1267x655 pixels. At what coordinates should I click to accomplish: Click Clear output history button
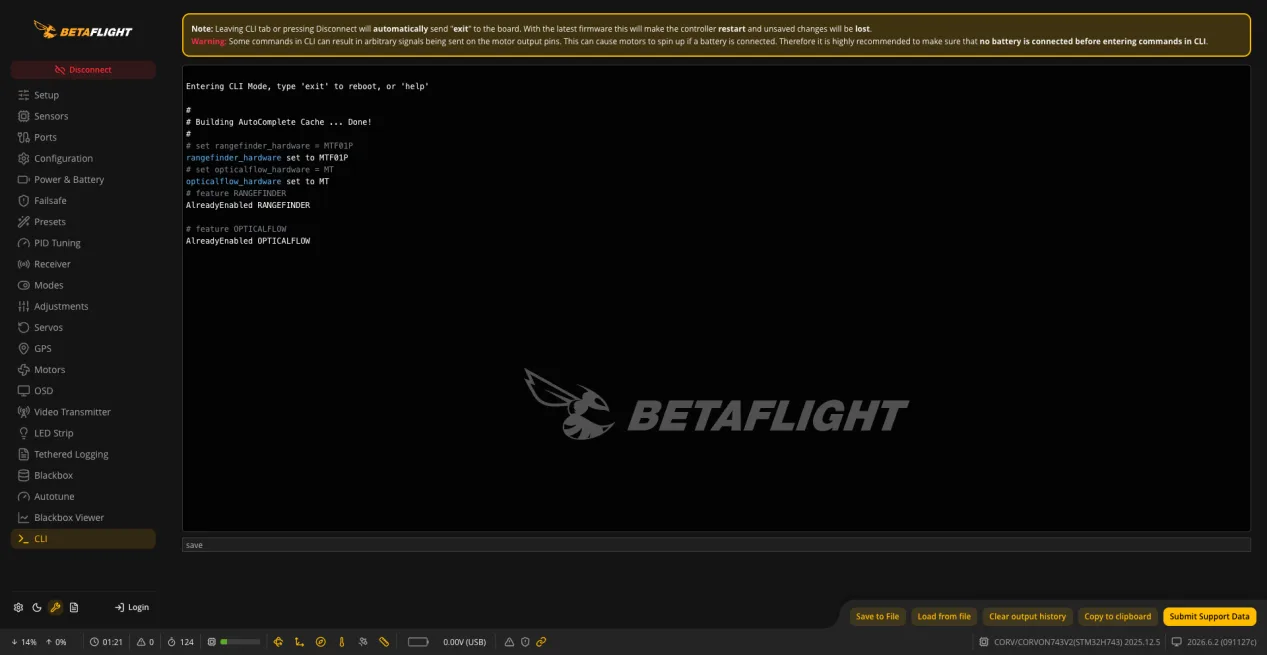(x=1027, y=616)
